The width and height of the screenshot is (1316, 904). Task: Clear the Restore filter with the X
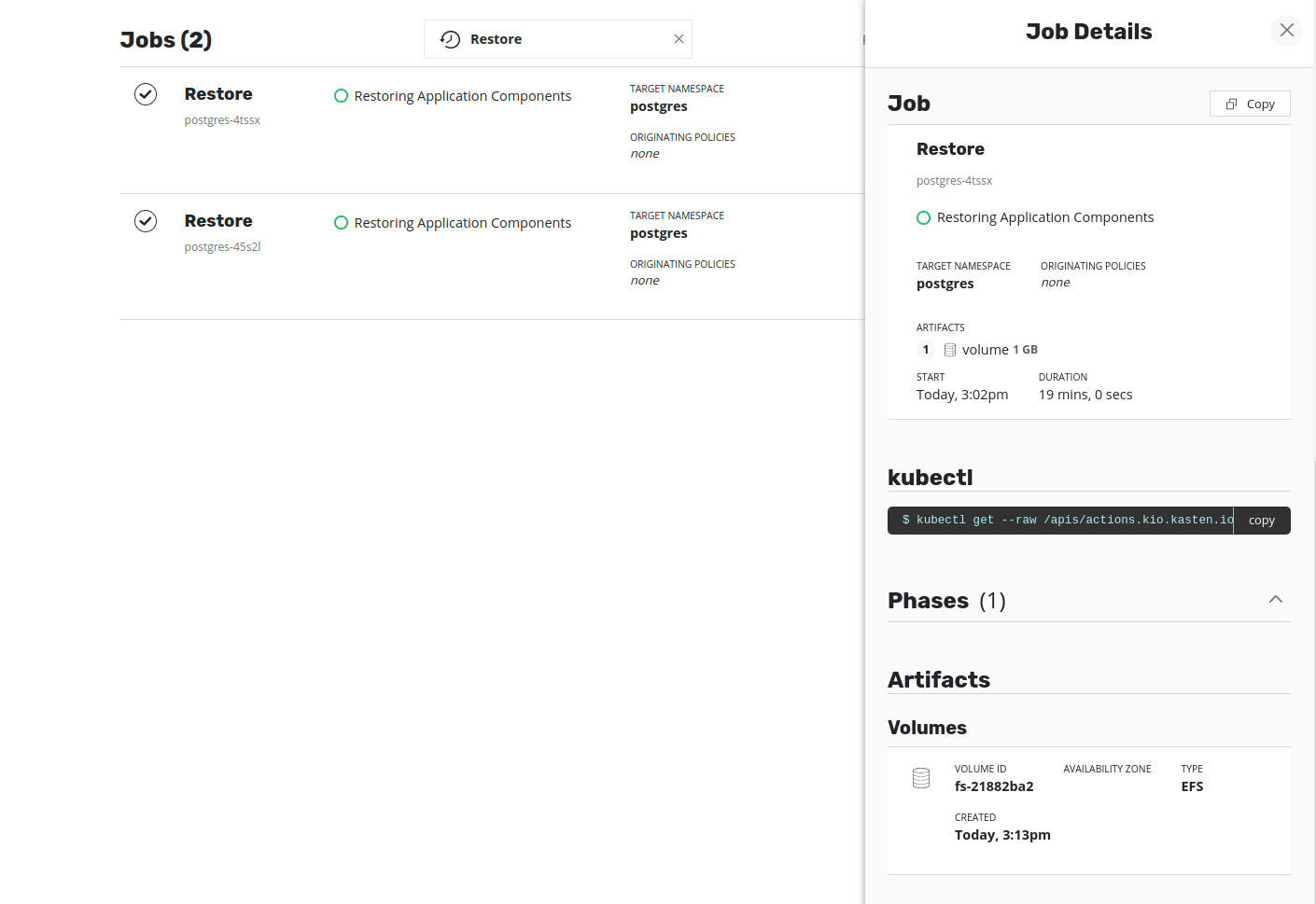pyautogui.click(x=679, y=39)
